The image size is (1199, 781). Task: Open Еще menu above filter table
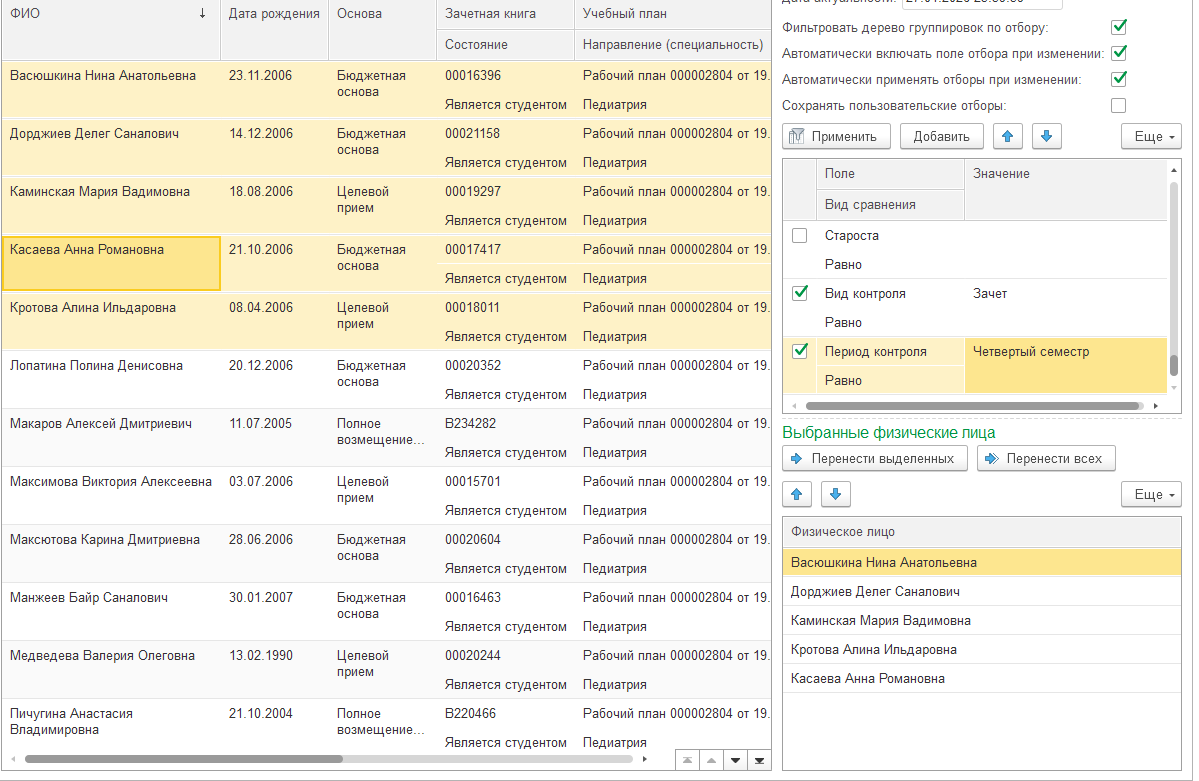click(x=1151, y=136)
